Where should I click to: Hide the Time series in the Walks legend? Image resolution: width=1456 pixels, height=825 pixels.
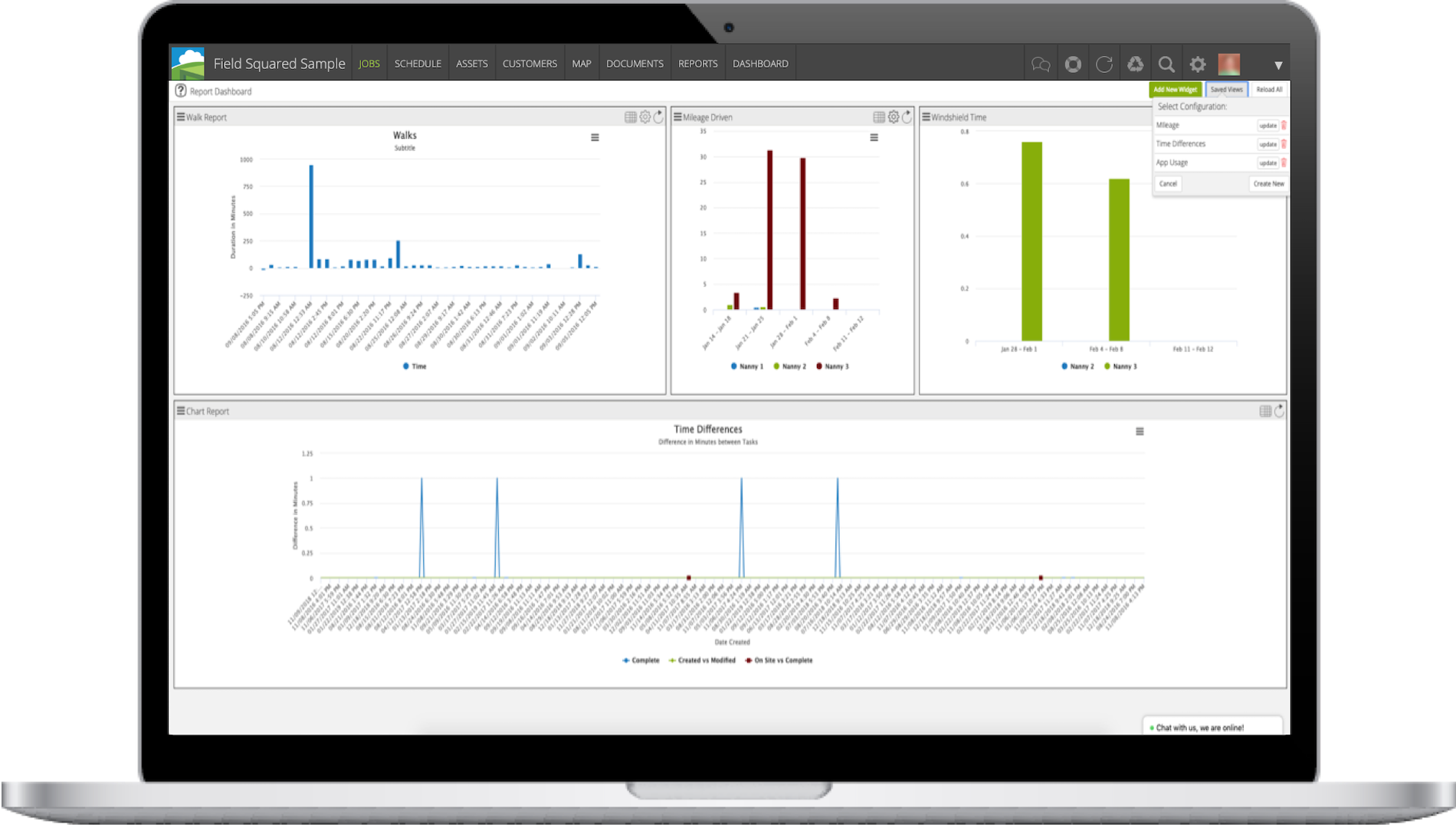(x=415, y=366)
